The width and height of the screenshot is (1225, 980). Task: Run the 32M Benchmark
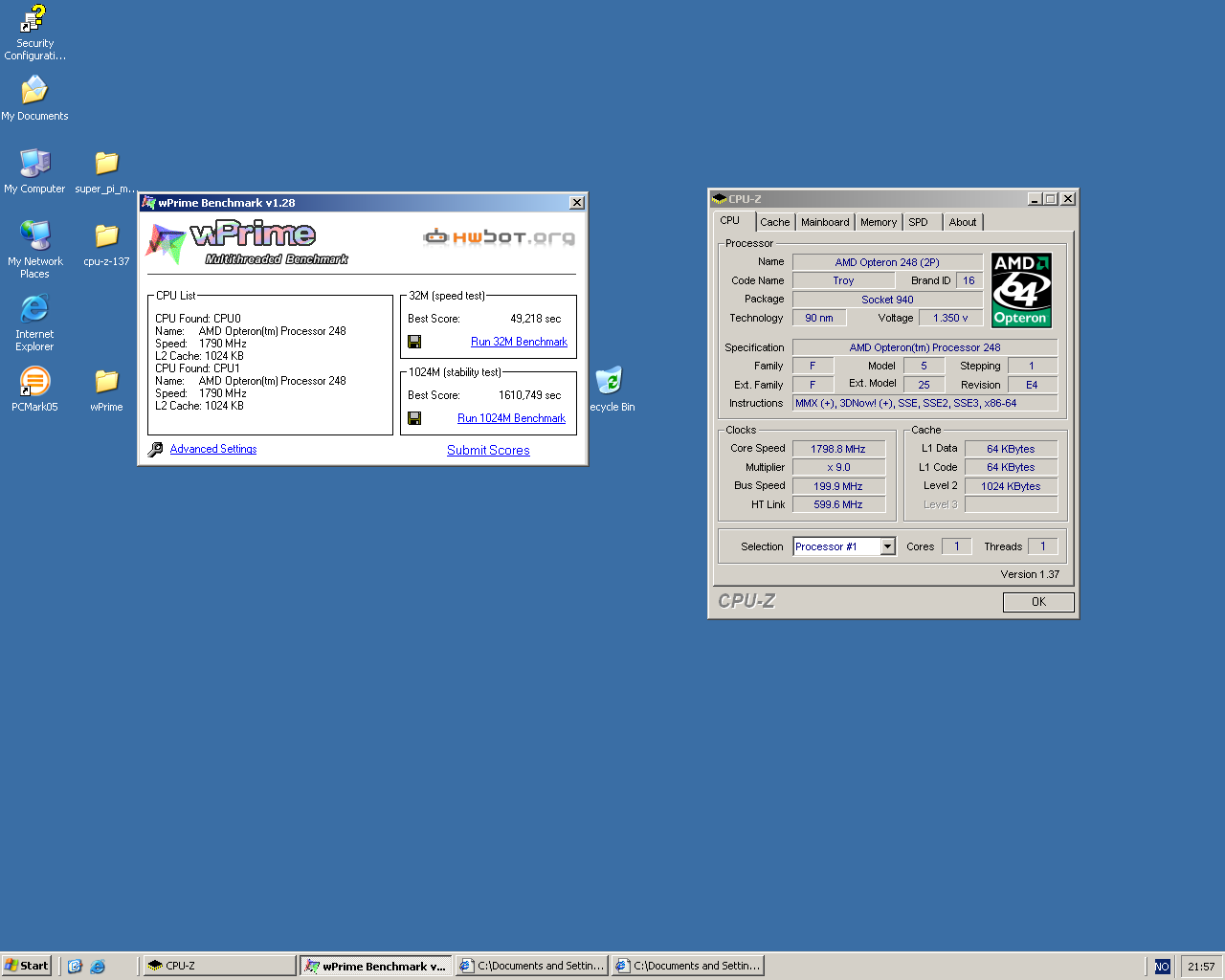tap(519, 342)
